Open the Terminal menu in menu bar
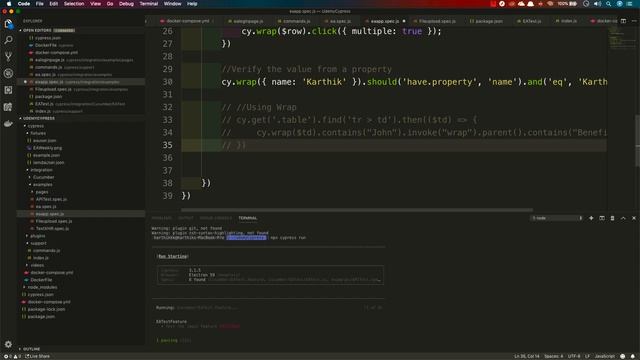The width and height of the screenshot is (640, 360). click(x=149, y=4)
